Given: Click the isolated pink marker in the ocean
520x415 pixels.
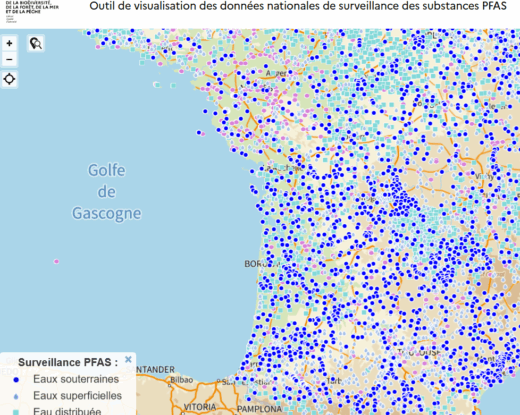Looking at the screenshot, I should [x=56, y=261].
